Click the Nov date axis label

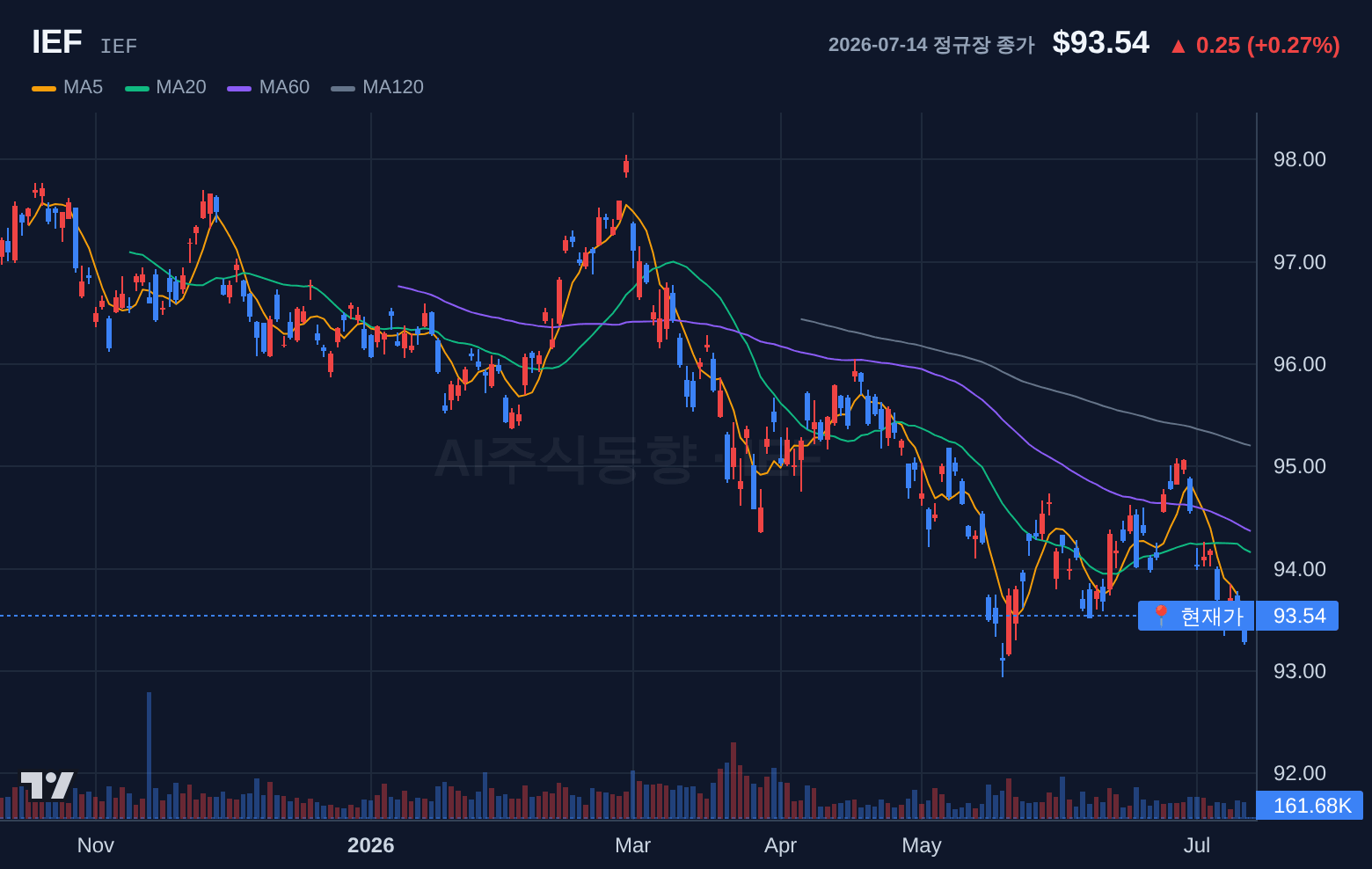96,845
